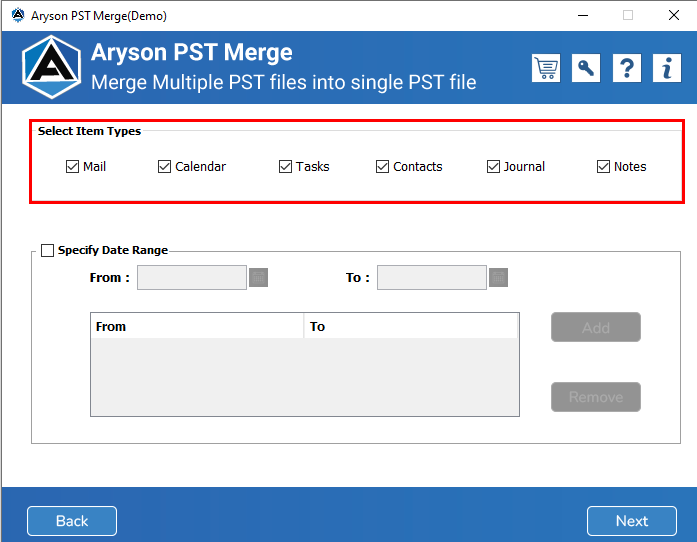Show the info about icon

667,68
